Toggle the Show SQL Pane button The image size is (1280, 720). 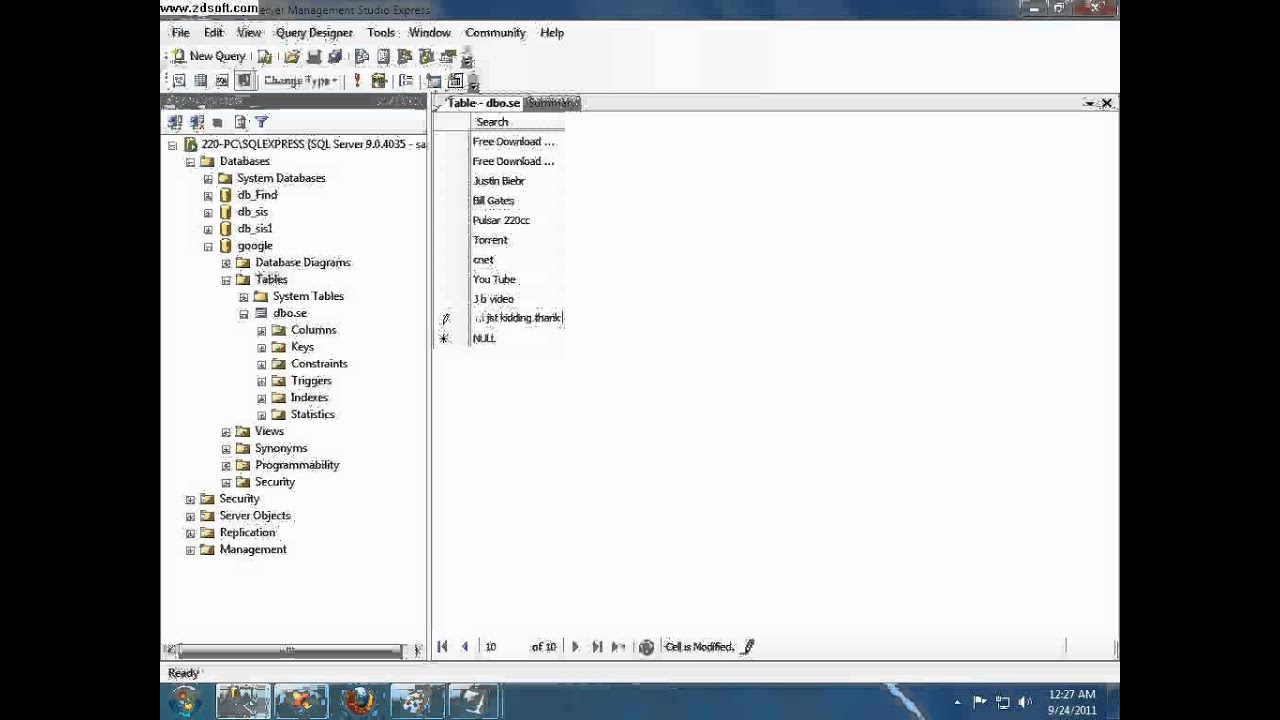(x=222, y=81)
